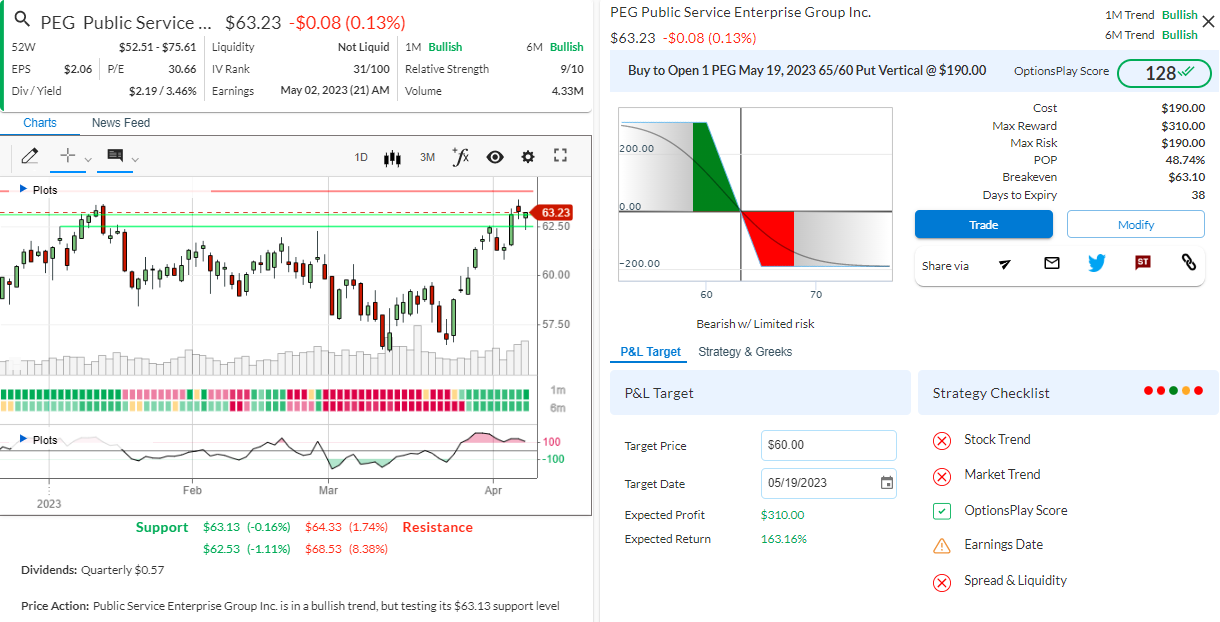Share via the paper plane icon
Screen dimensions: 1220x622
(x=1005, y=263)
